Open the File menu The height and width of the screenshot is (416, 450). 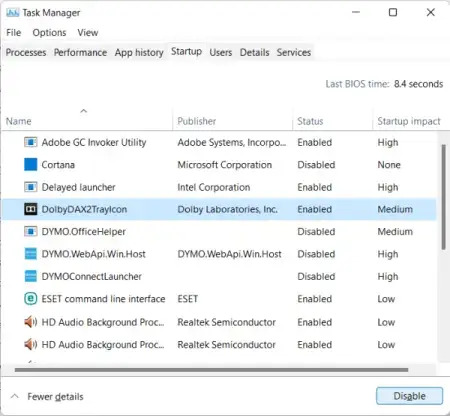[x=14, y=33]
